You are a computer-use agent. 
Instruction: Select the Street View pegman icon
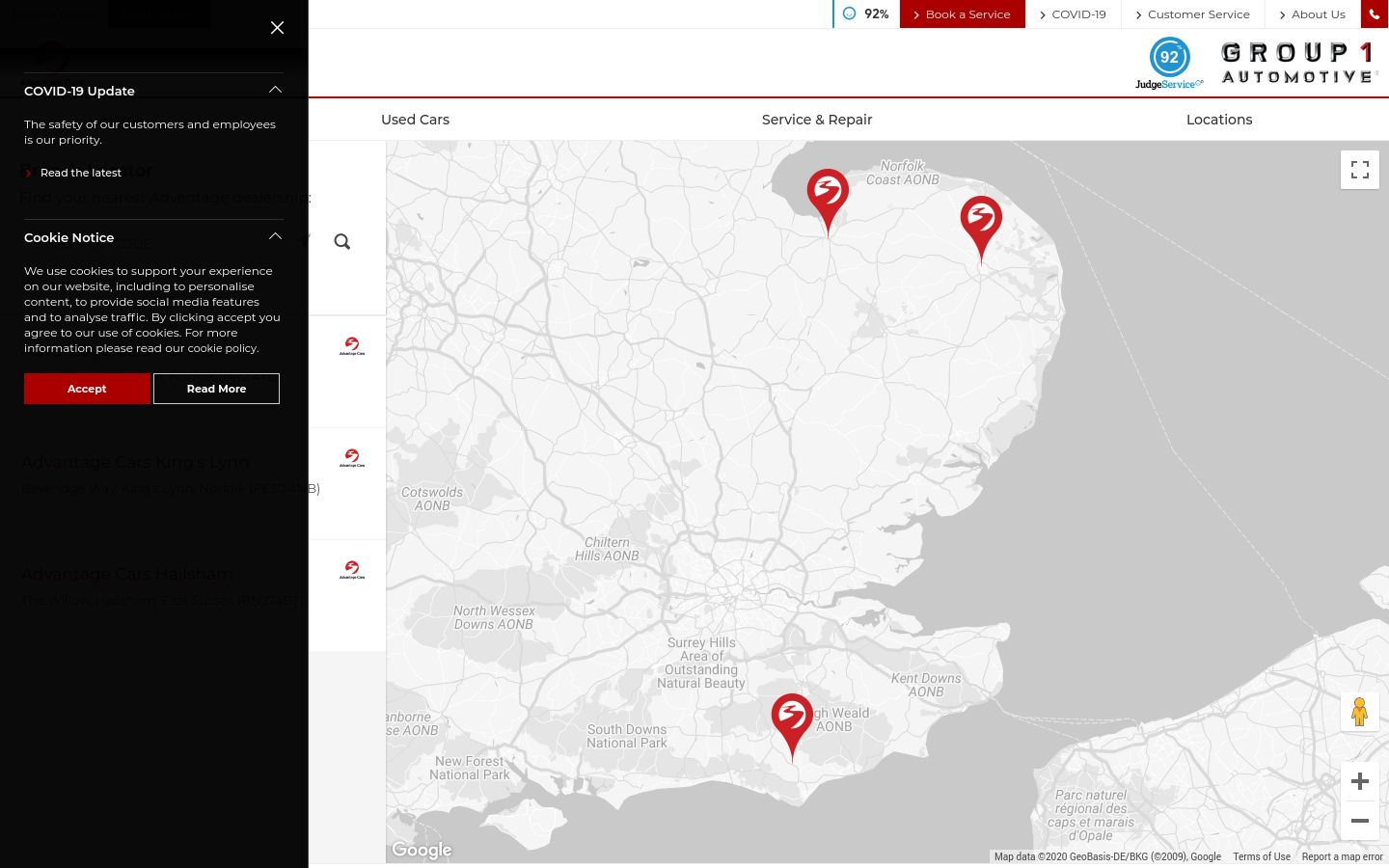(x=1360, y=712)
